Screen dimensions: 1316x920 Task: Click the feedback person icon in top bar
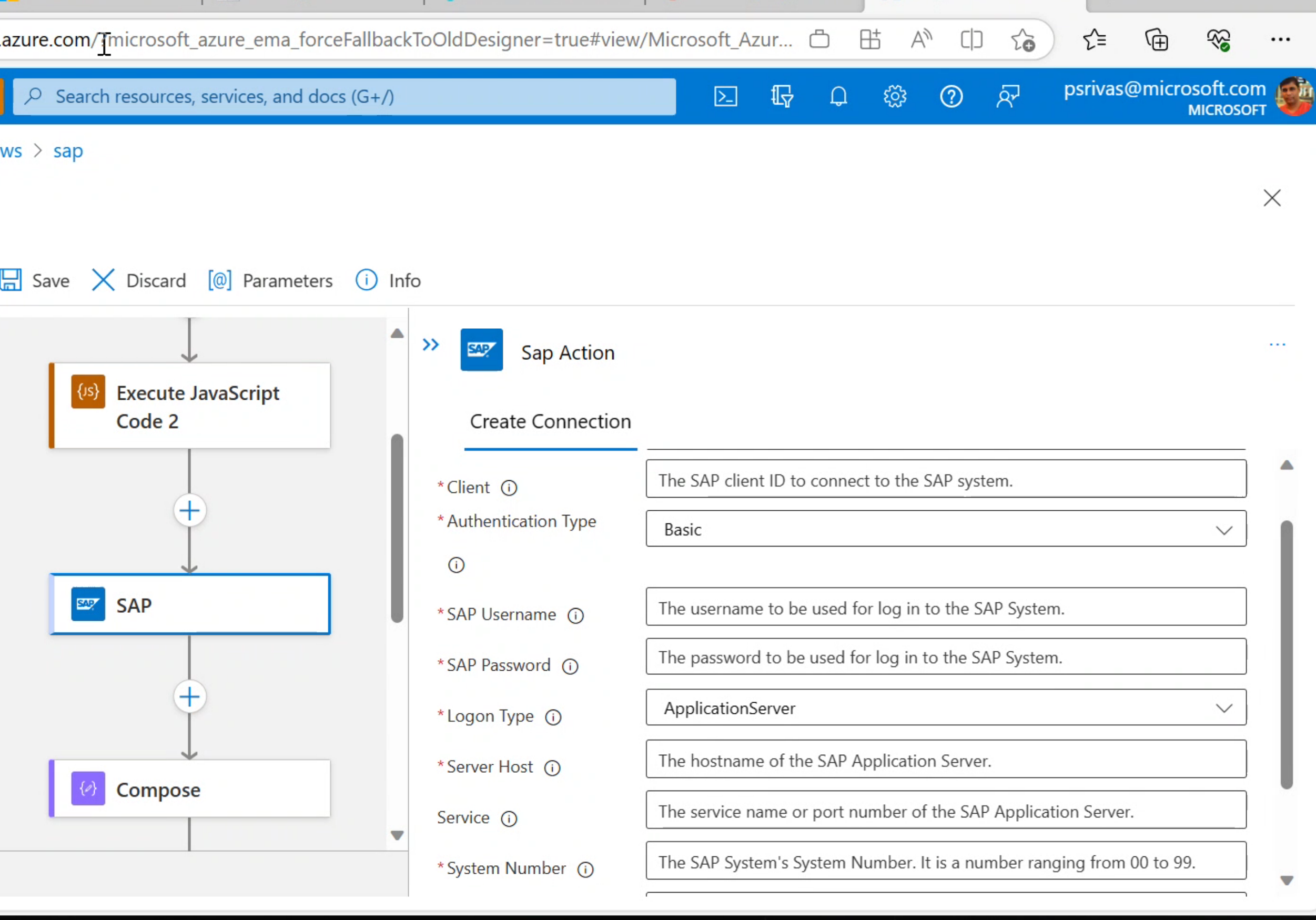[1009, 96]
